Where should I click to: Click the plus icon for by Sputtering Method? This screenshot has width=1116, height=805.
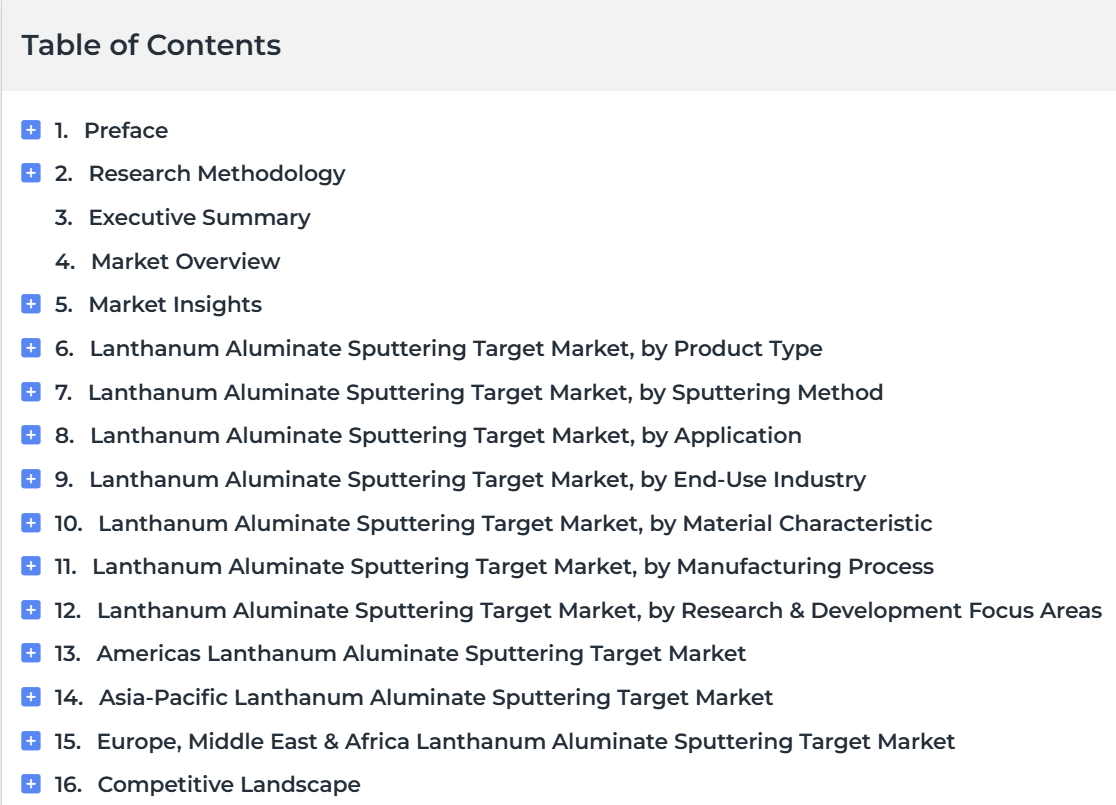point(31,391)
